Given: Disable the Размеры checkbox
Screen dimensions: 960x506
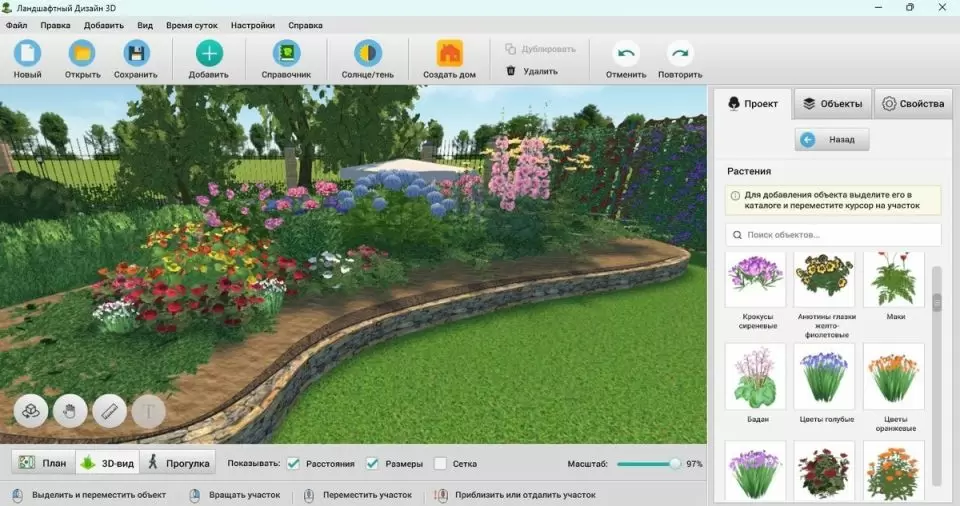Looking at the screenshot, I should click(372, 463).
